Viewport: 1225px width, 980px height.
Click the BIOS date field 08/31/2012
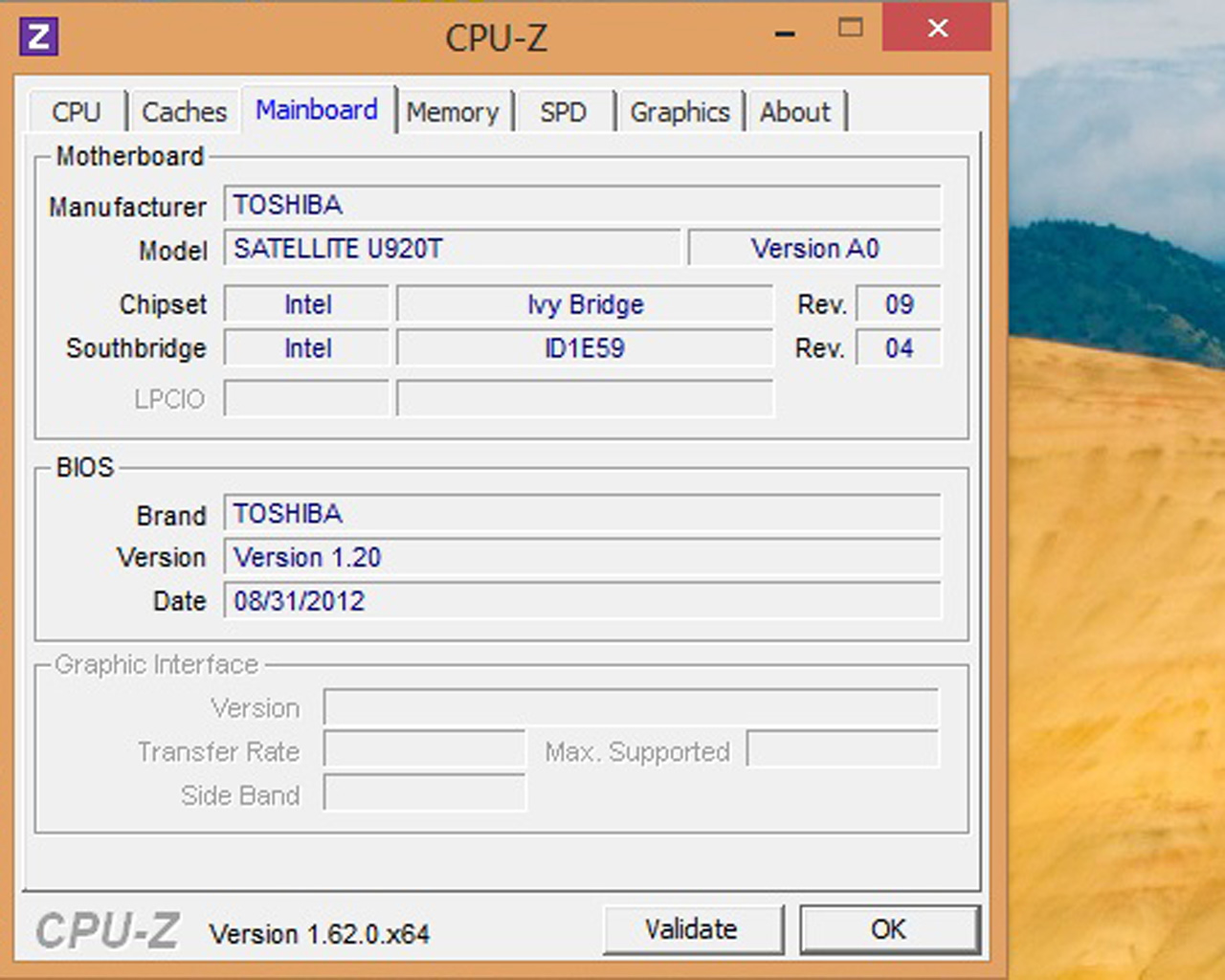click(582, 601)
